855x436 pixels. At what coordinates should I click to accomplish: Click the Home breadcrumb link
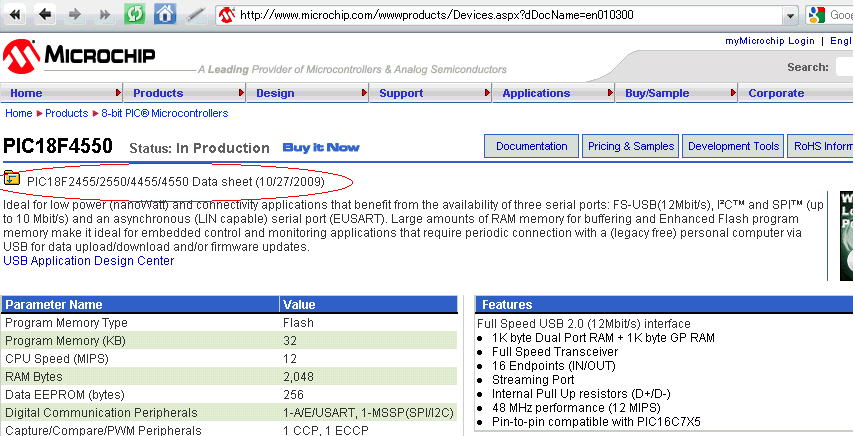(x=19, y=113)
